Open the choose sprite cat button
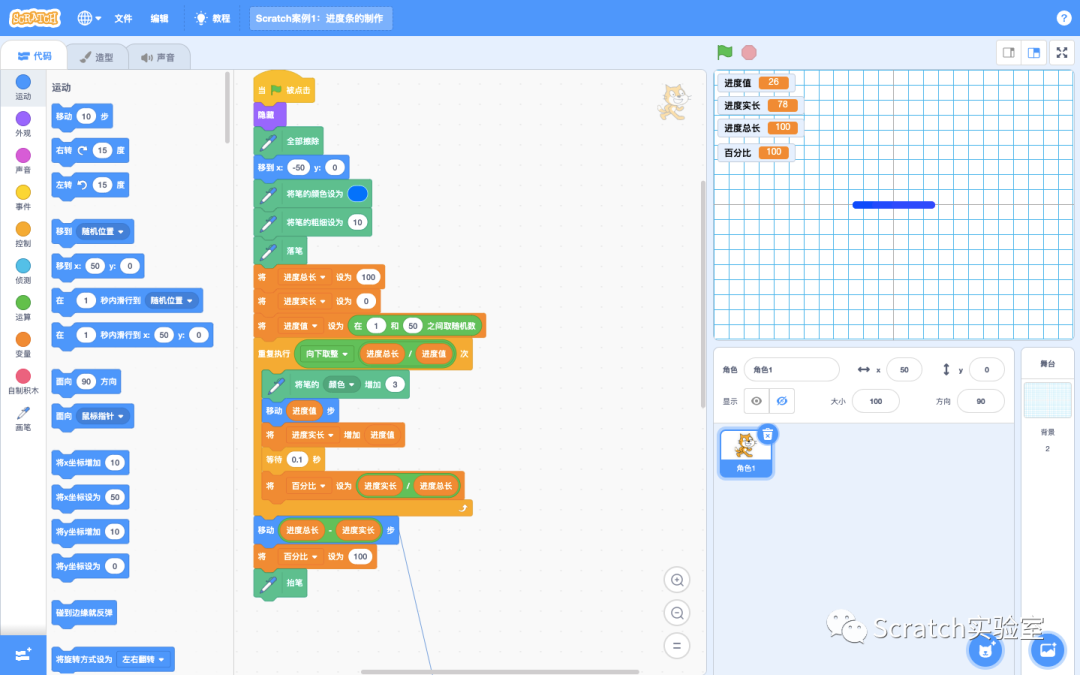Image resolution: width=1080 pixels, height=675 pixels. [x=986, y=649]
